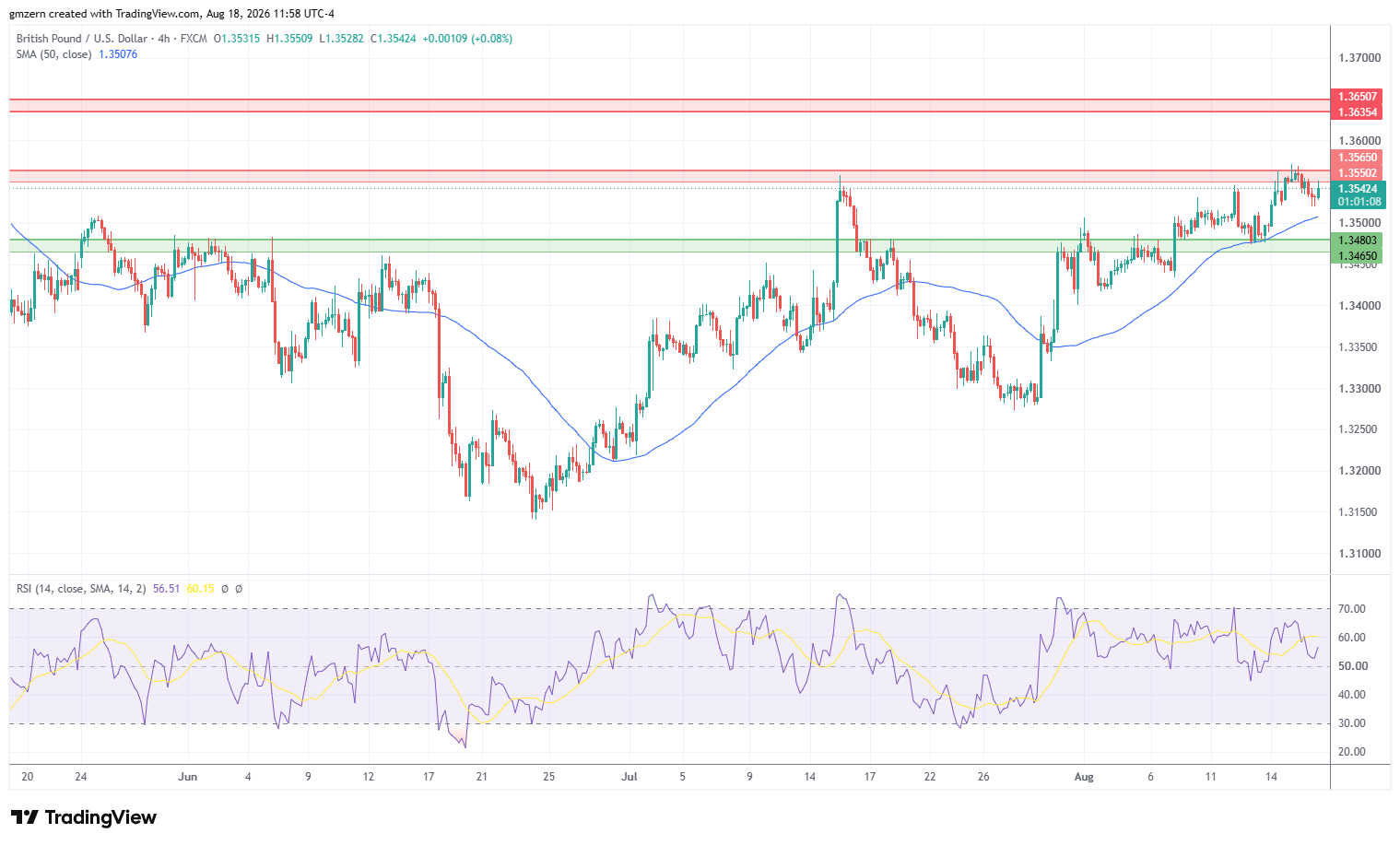The height and width of the screenshot is (845, 1400).
Task: Click the red 1.35502 price label
Action: coord(1358,173)
